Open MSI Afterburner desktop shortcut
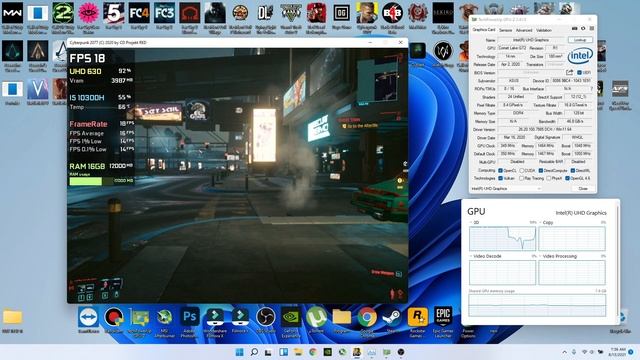The image size is (640, 360). [164, 318]
